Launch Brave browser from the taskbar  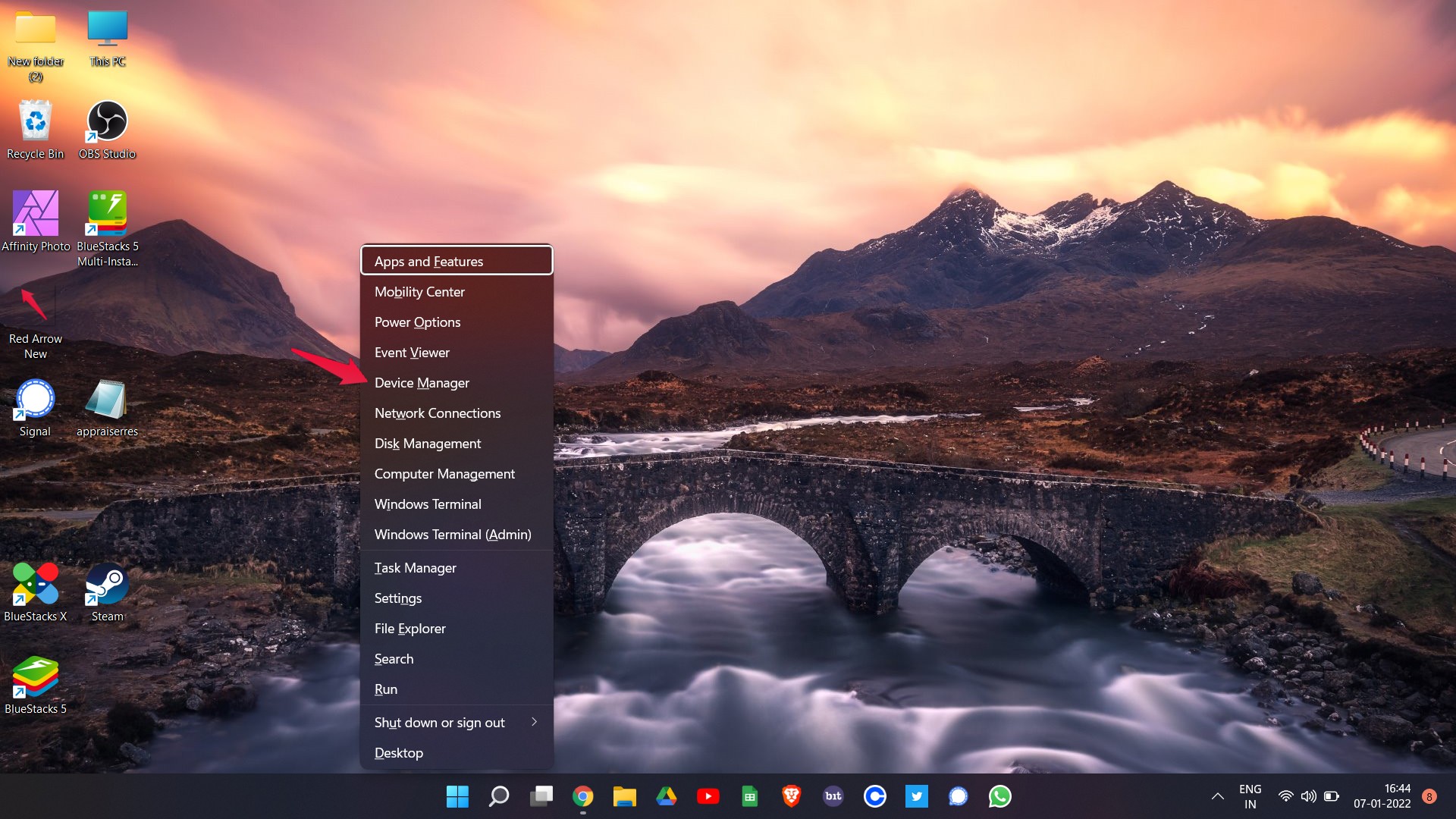791,796
